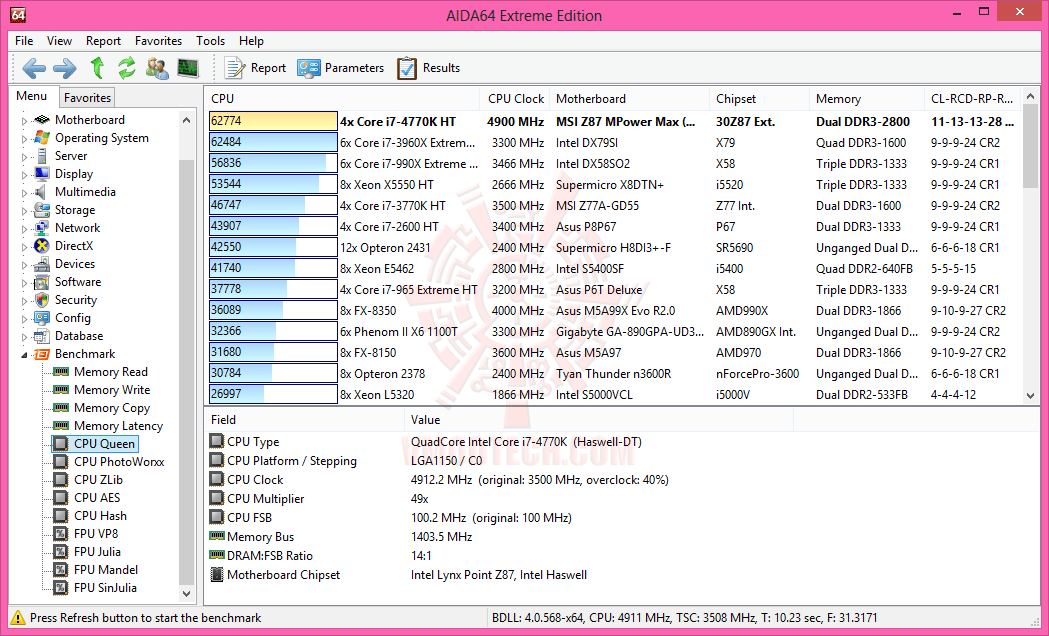
Task: Switch to the Favorites tab
Action: tap(87, 98)
